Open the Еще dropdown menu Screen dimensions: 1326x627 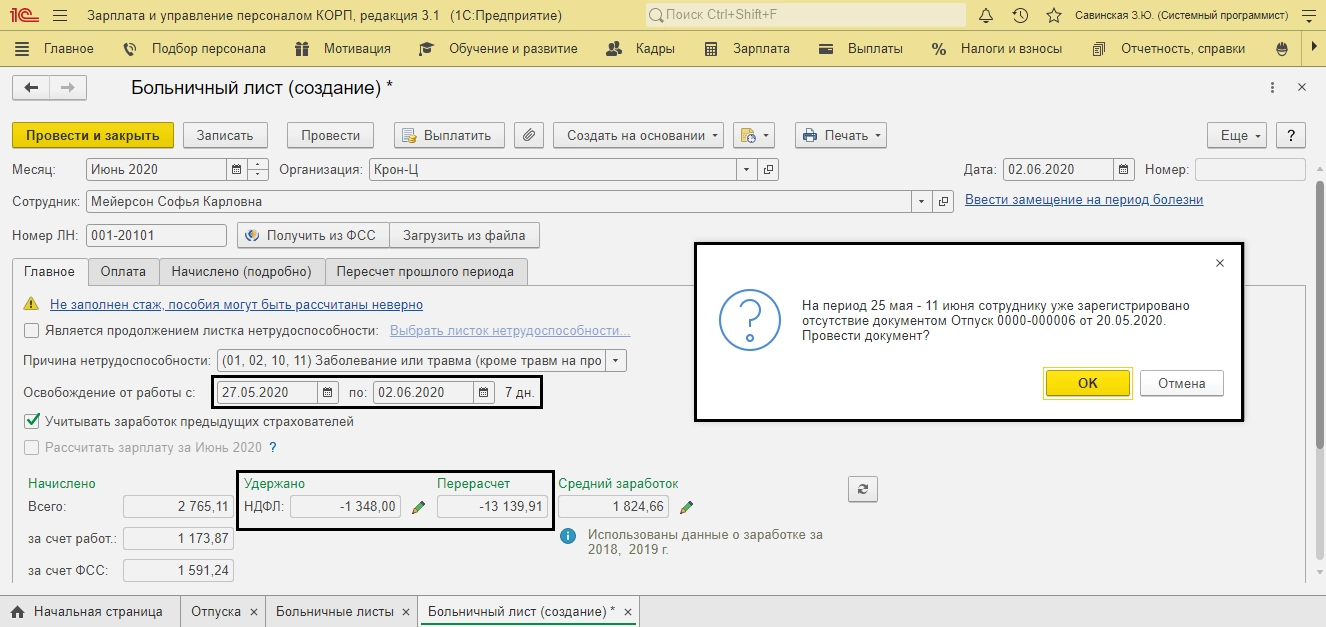[1238, 135]
